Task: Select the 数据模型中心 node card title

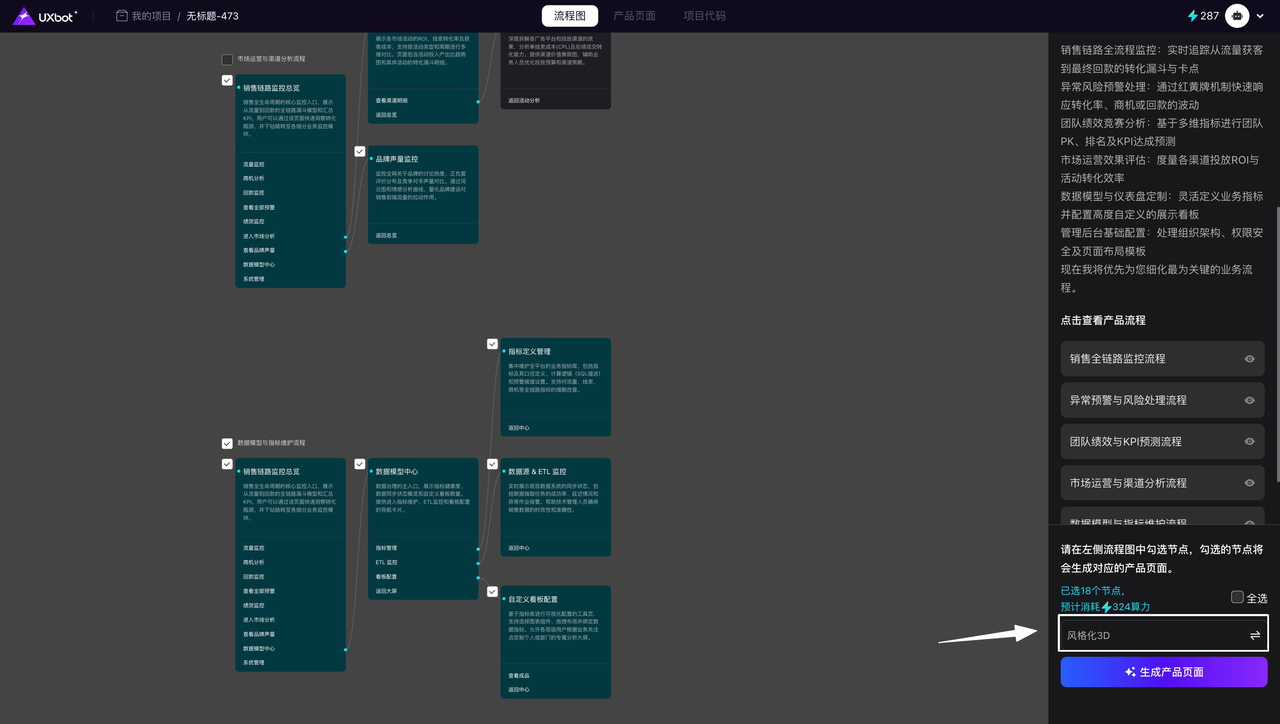Action: pos(397,472)
